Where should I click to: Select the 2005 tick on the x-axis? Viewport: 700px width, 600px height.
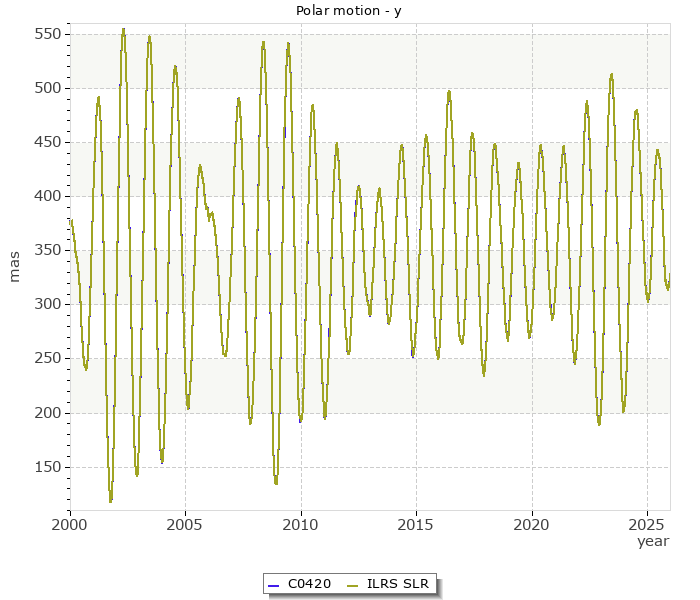[185, 523]
